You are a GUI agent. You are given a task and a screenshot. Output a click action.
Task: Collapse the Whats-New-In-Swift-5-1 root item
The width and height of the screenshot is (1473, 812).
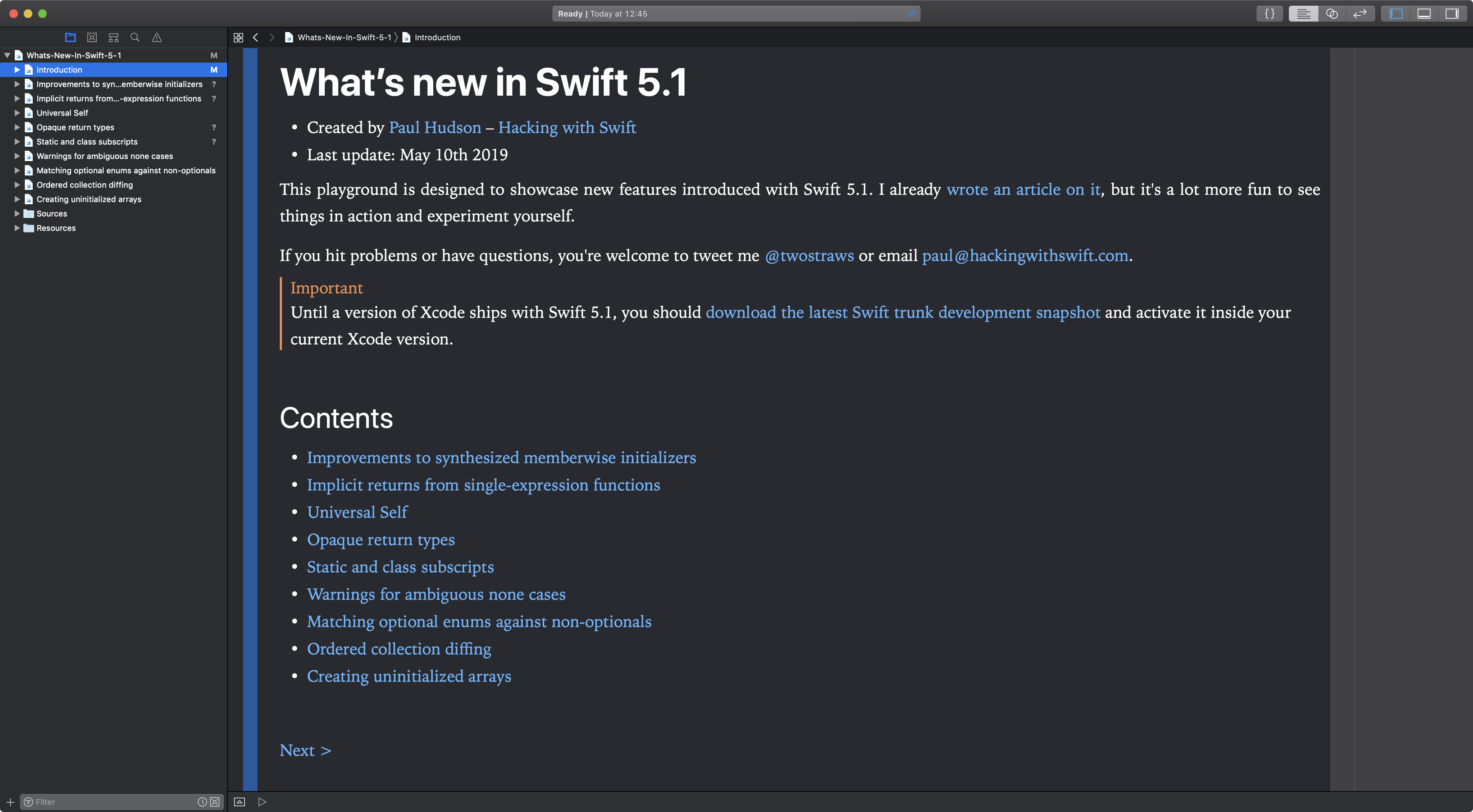tap(8, 55)
